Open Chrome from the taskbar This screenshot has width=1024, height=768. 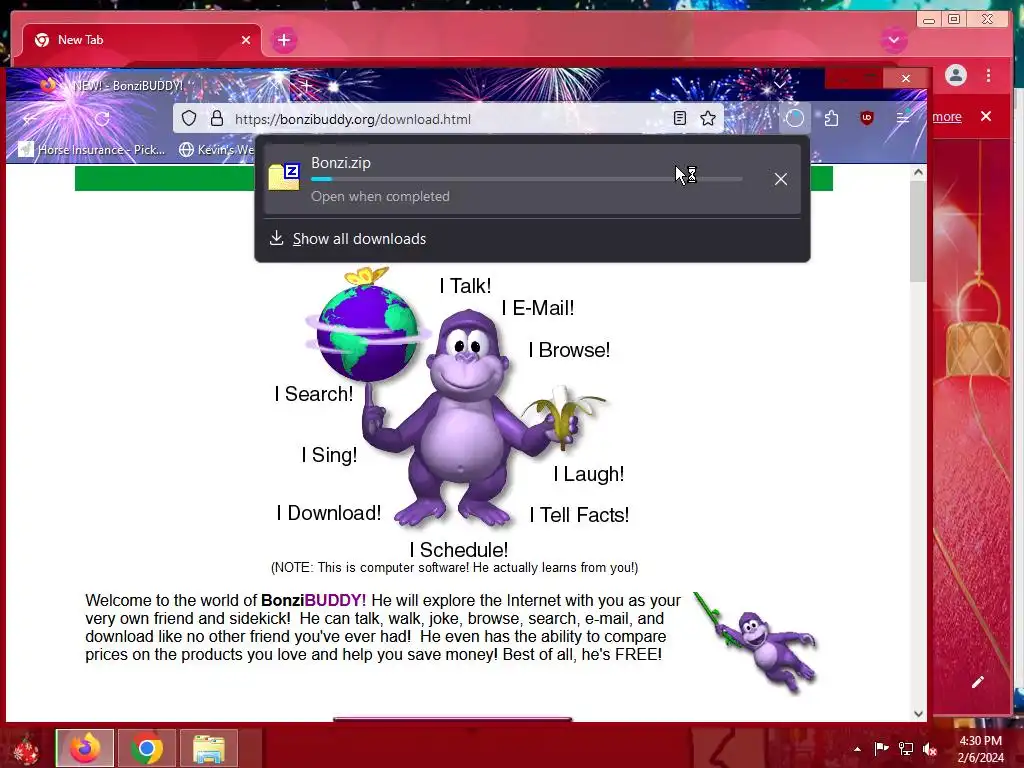click(147, 748)
